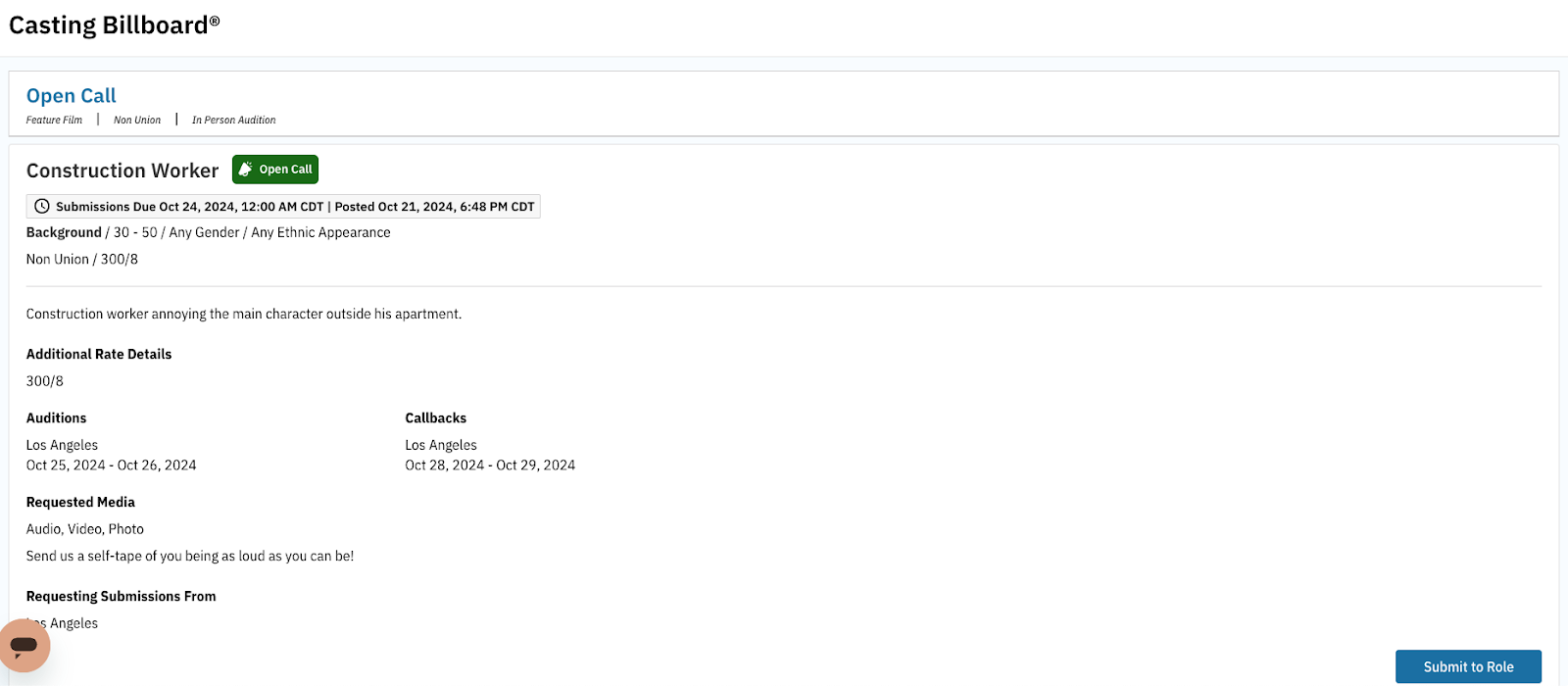Click the Requesting Submissions From heading
Screen dimensions: 1568x686
[121, 597]
